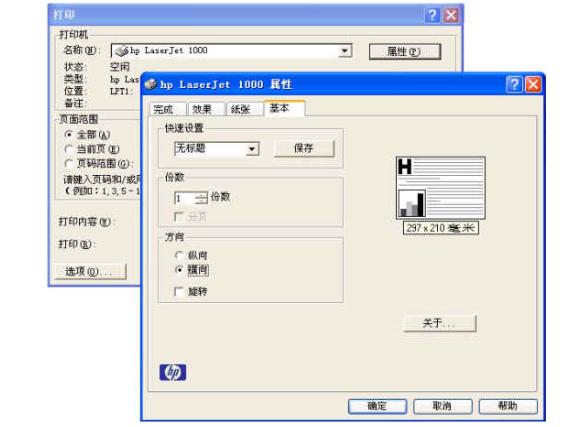Select the 纵向 portrait orientation radio button

click(179, 255)
